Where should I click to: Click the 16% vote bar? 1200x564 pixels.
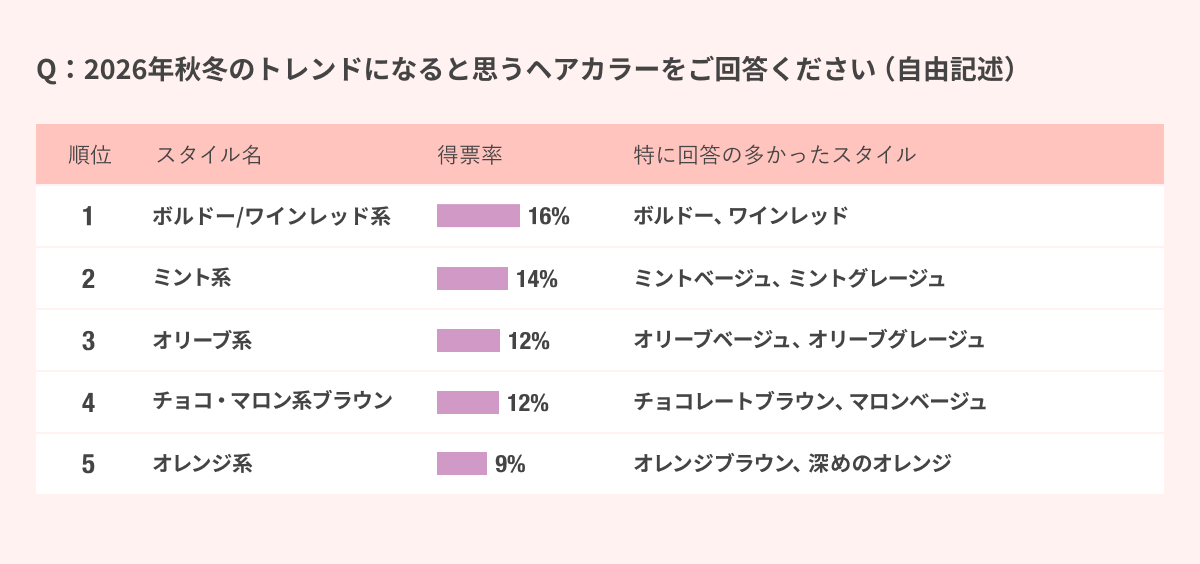(x=478, y=216)
